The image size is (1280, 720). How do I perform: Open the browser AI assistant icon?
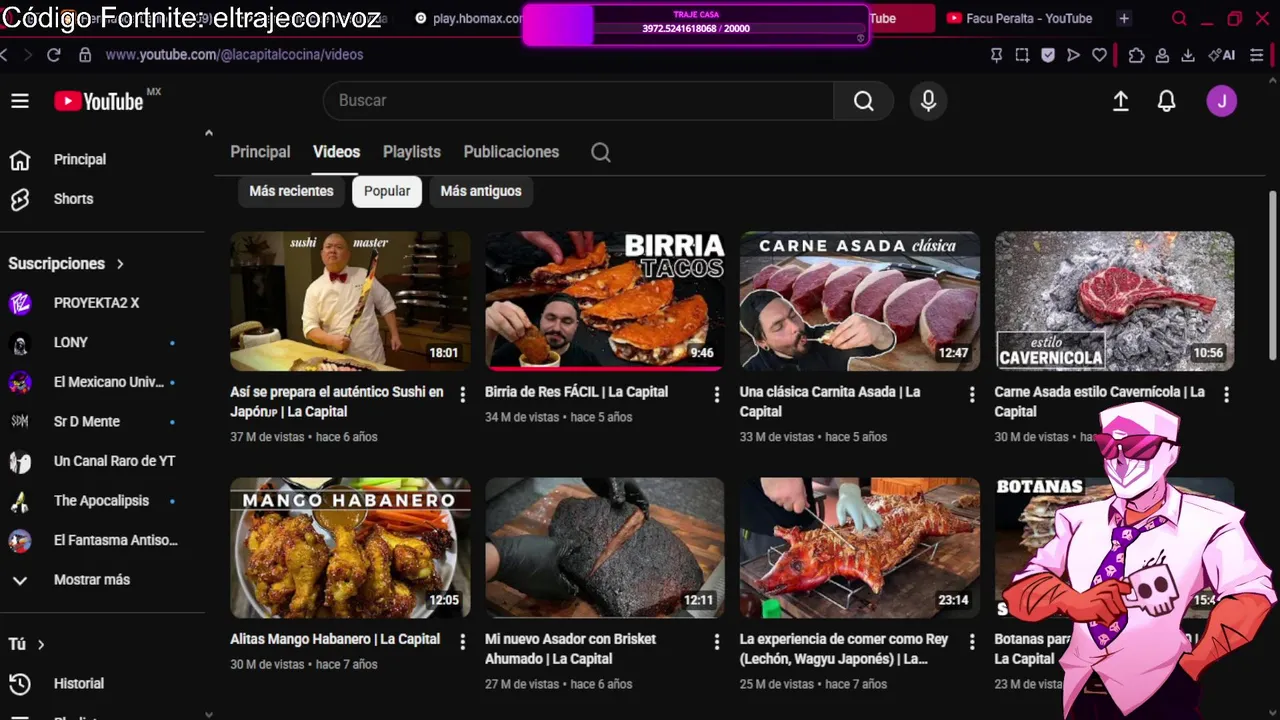coord(1221,55)
